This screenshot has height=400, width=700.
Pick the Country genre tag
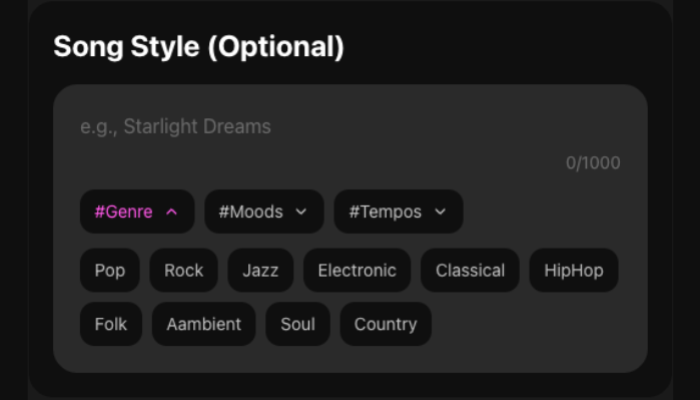pyautogui.click(x=385, y=324)
